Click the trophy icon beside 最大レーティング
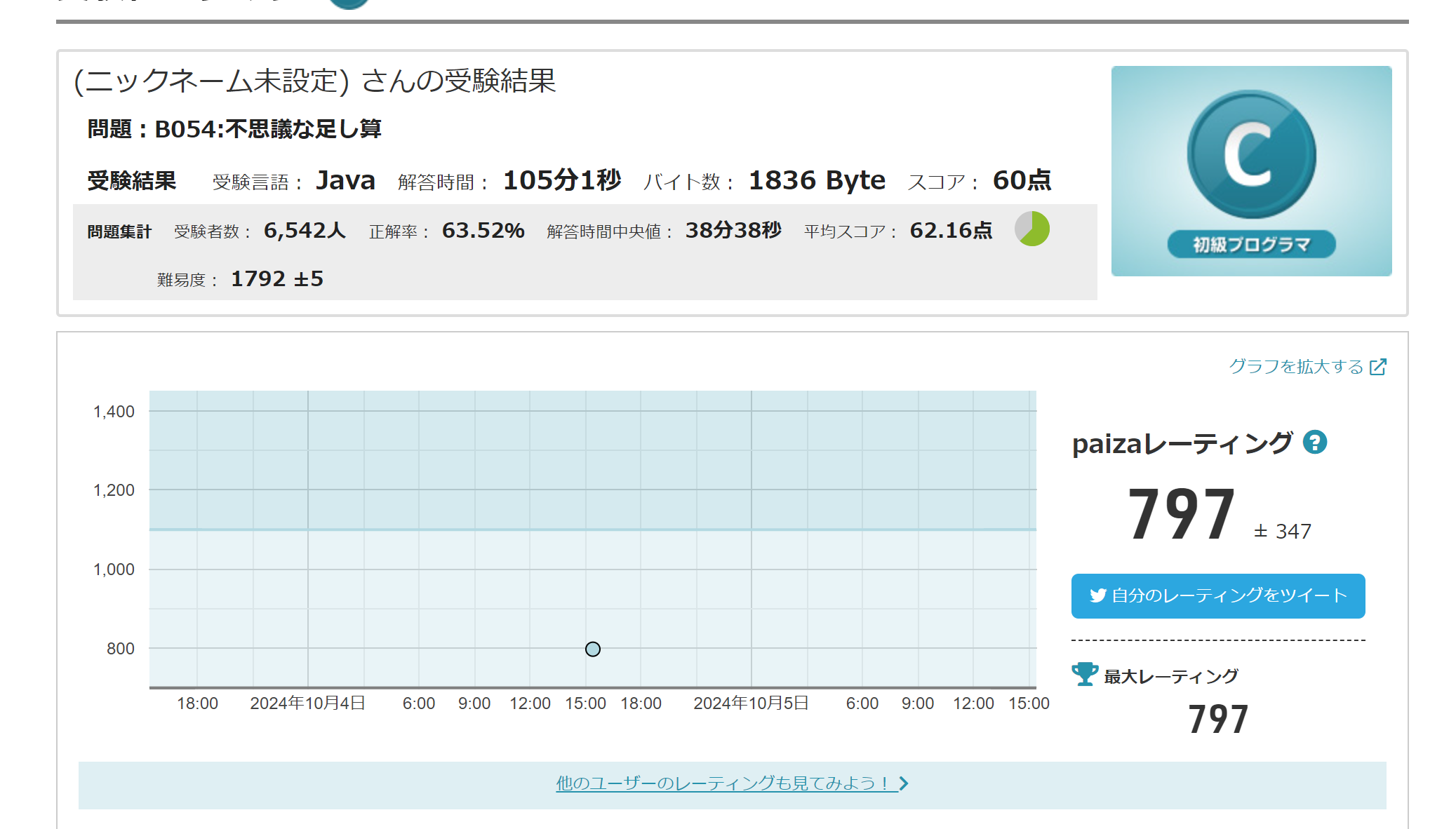This screenshot has height=829, width=1456. pos(1085,675)
